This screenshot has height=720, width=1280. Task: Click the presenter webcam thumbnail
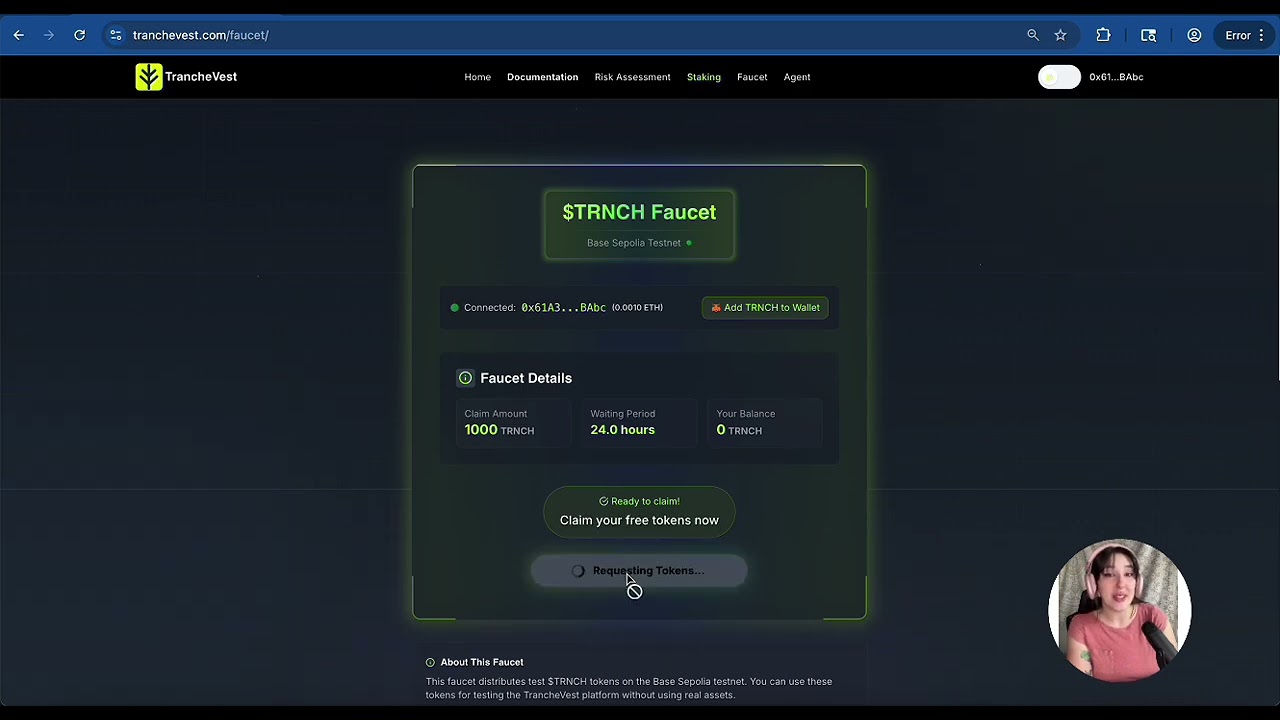coord(1119,609)
